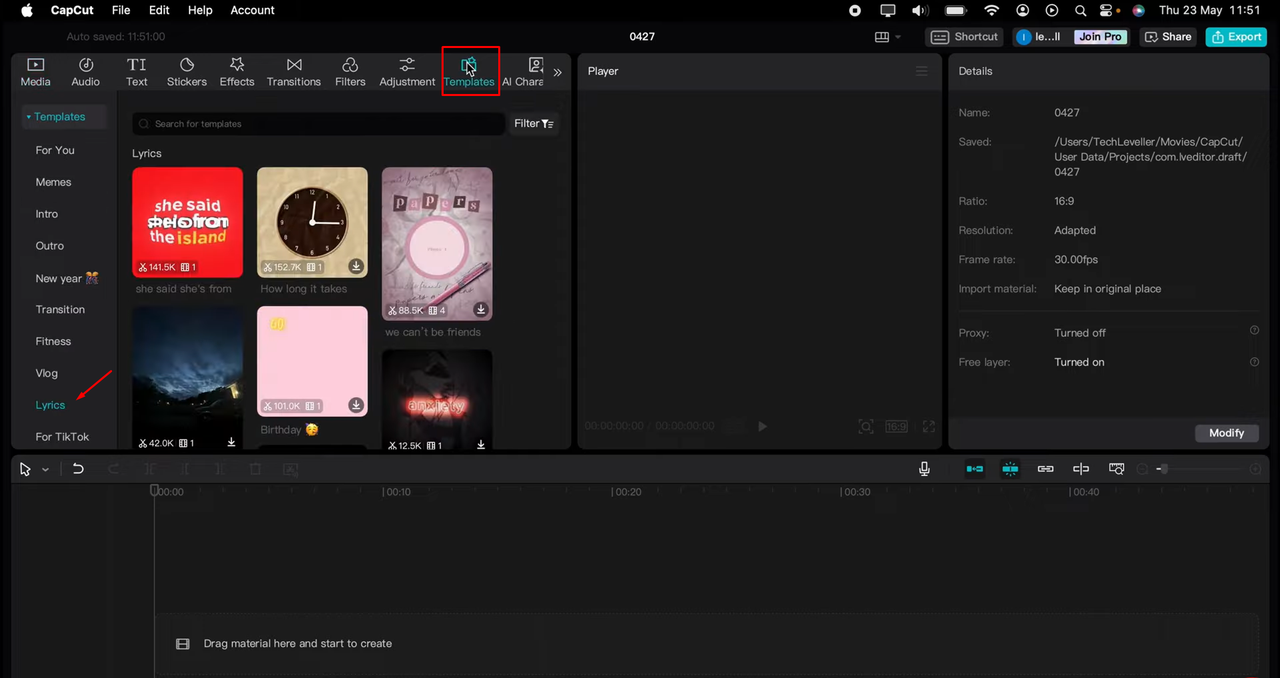Viewport: 1280px width, 678px height.
Task: Open the Filters panel
Action: (350, 72)
